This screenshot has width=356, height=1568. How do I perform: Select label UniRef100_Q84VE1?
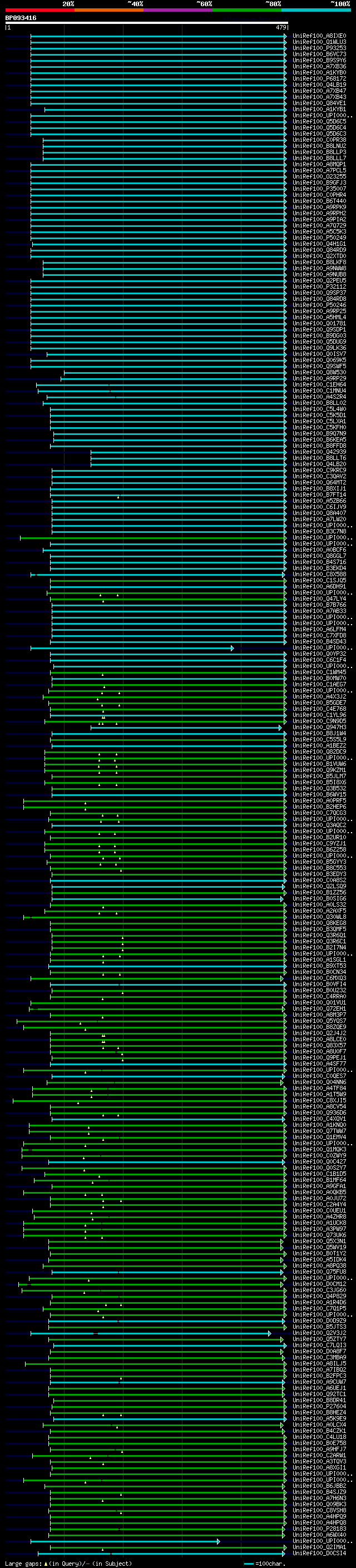(x=319, y=103)
